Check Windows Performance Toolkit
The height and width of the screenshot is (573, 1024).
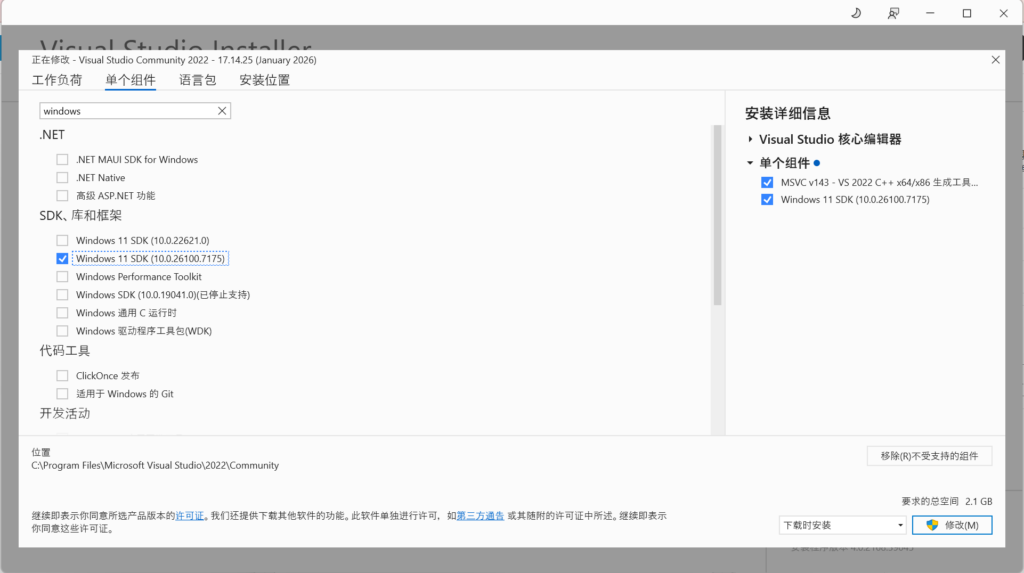tap(62, 276)
